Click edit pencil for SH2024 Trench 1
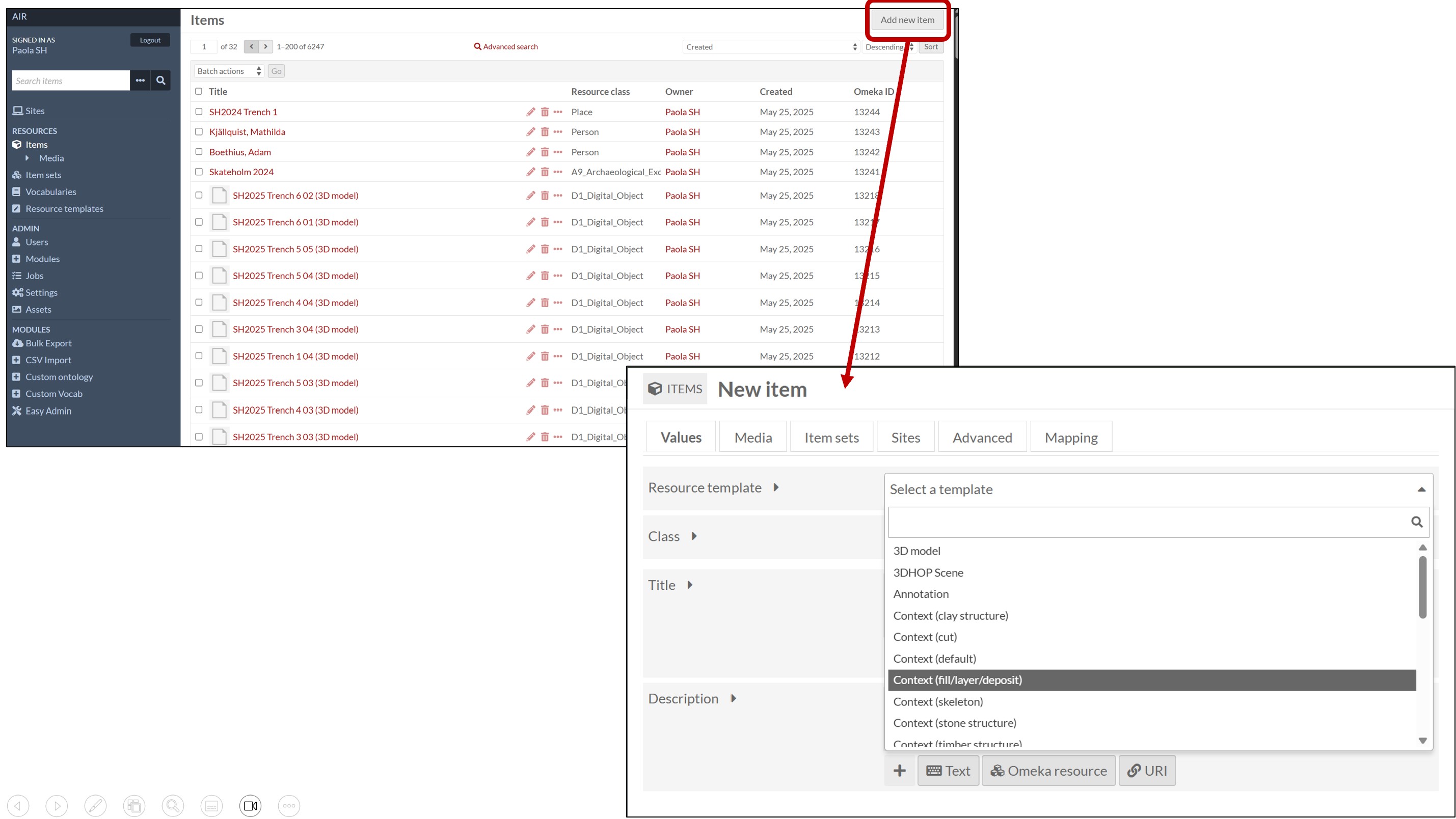The height and width of the screenshot is (819, 1456). tap(530, 112)
